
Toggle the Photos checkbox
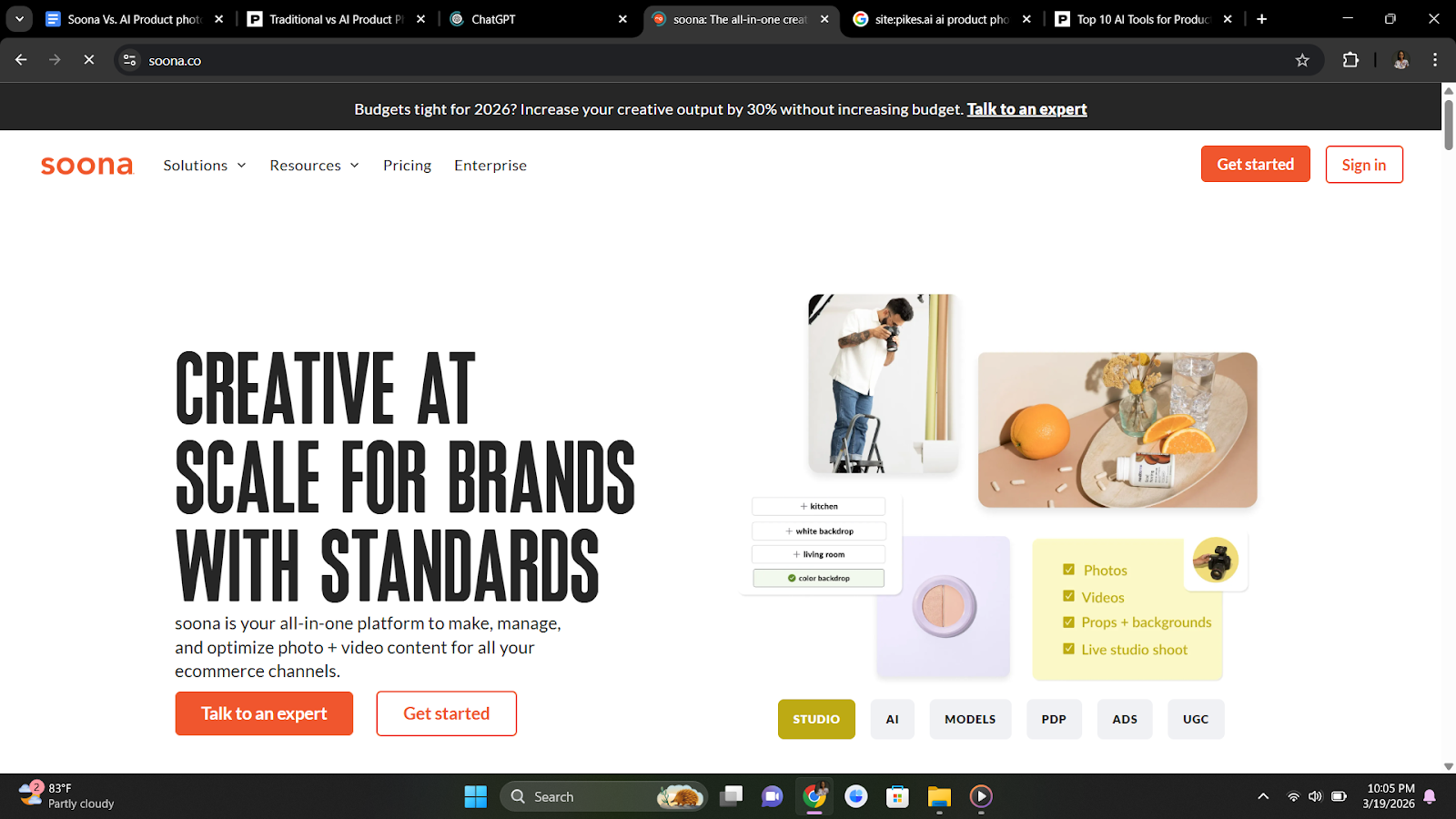click(1068, 570)
